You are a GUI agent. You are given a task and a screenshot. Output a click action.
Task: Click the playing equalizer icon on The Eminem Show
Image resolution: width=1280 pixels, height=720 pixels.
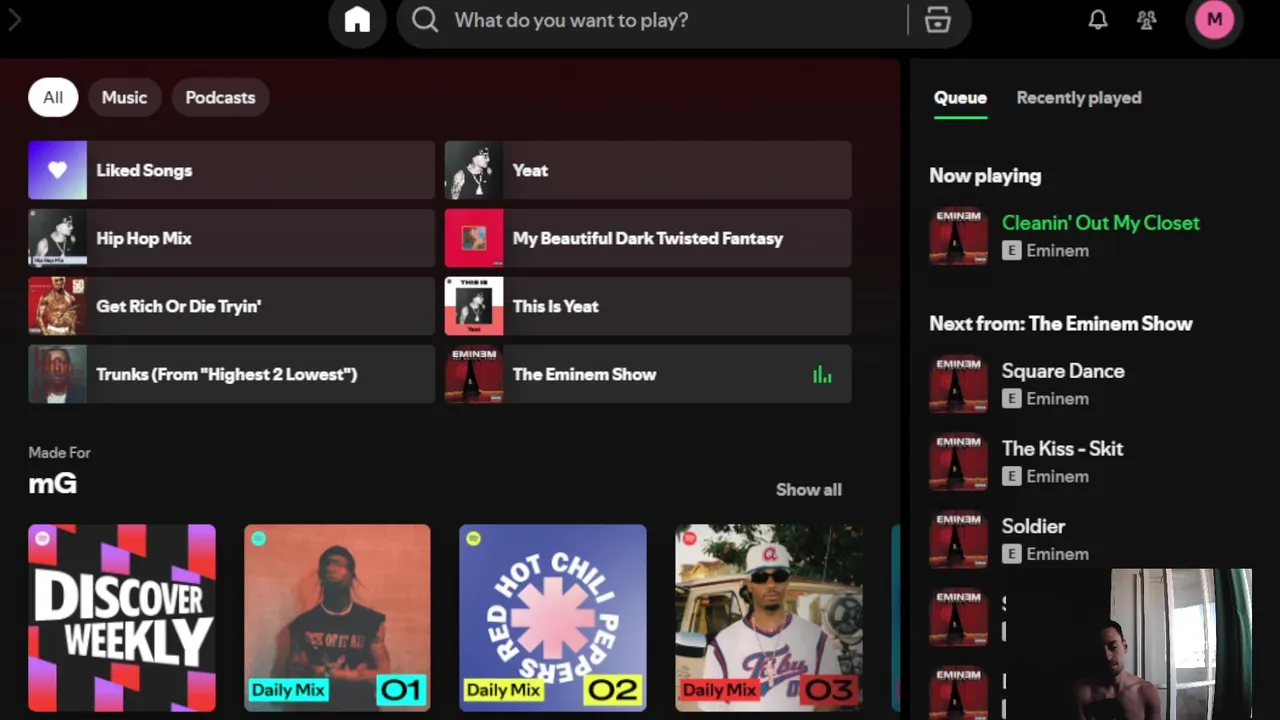[822, 375]
